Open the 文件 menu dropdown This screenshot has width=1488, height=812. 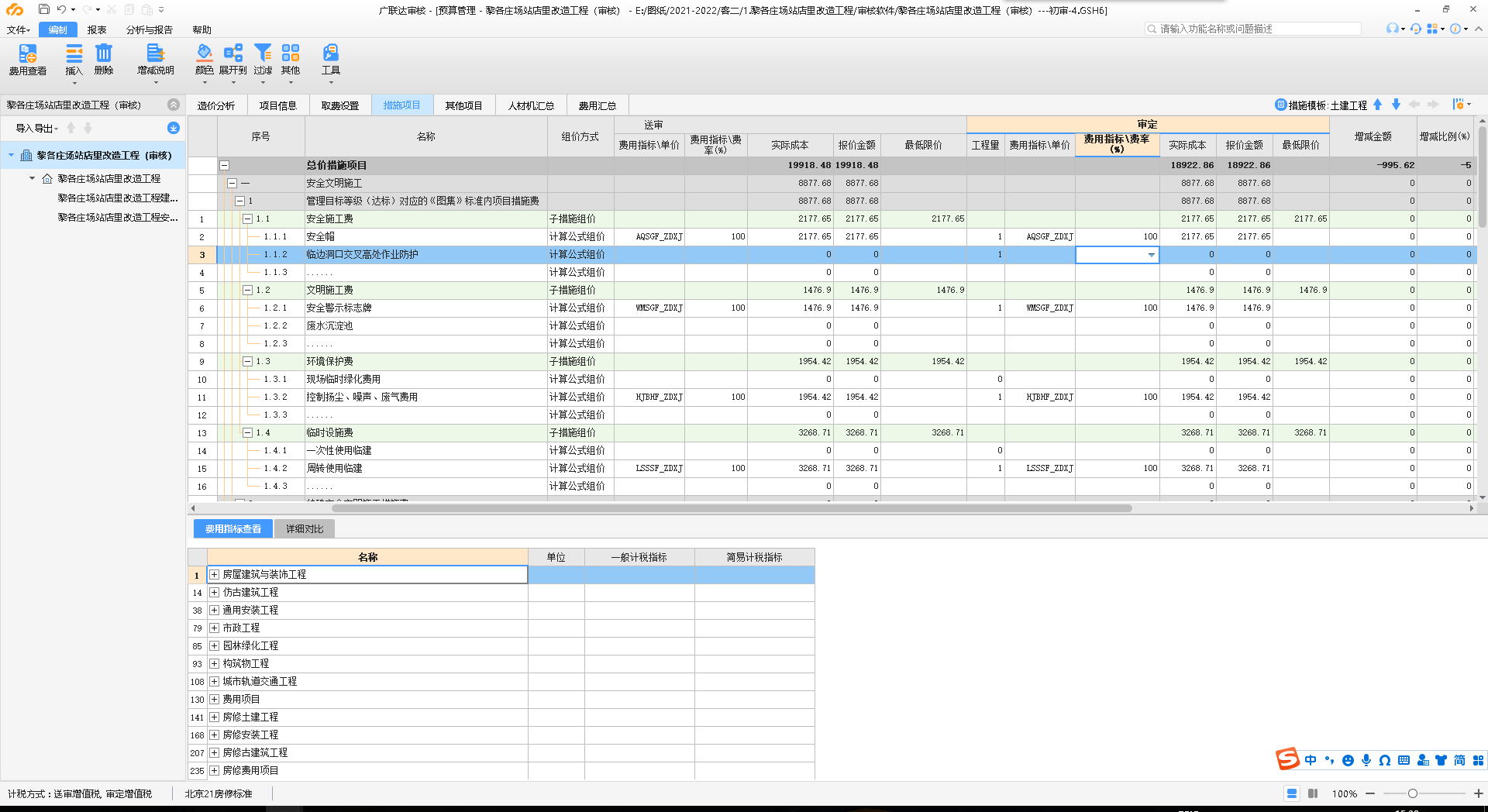(18, 29)
